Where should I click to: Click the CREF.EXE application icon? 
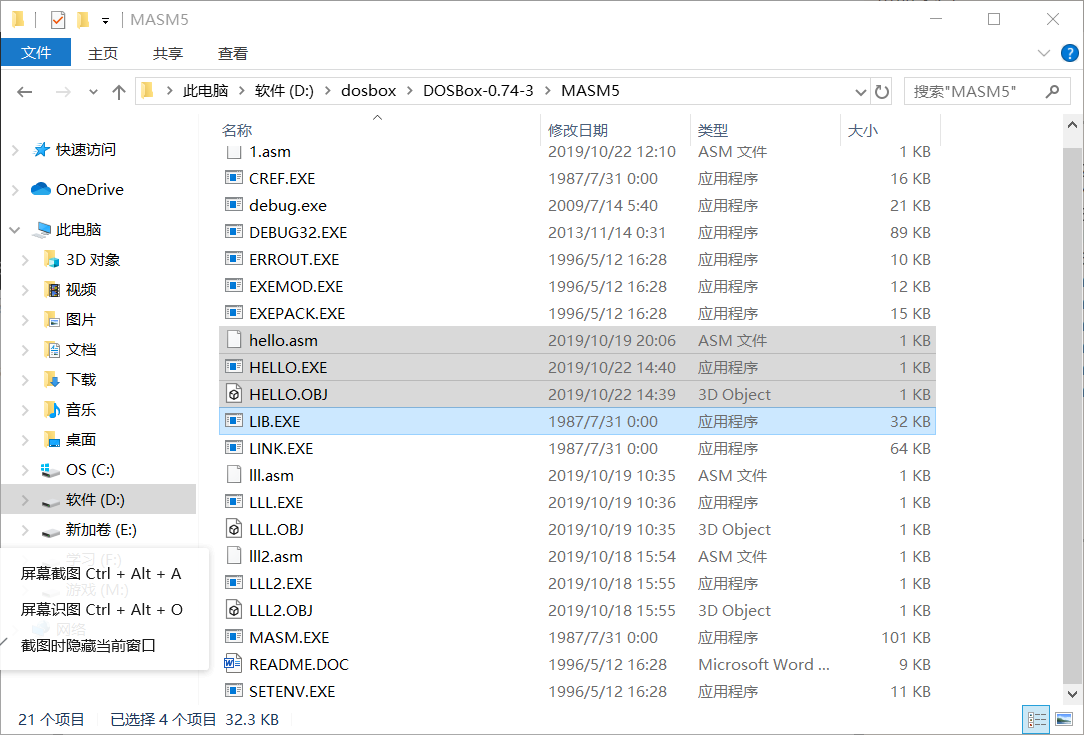pyautogui.click(x=234, y=178)
